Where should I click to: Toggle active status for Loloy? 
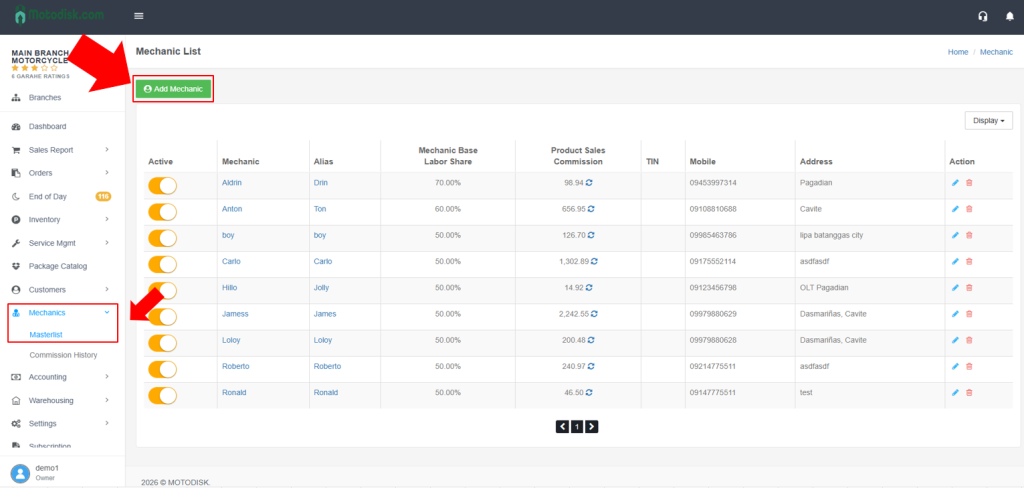point(162,342)
